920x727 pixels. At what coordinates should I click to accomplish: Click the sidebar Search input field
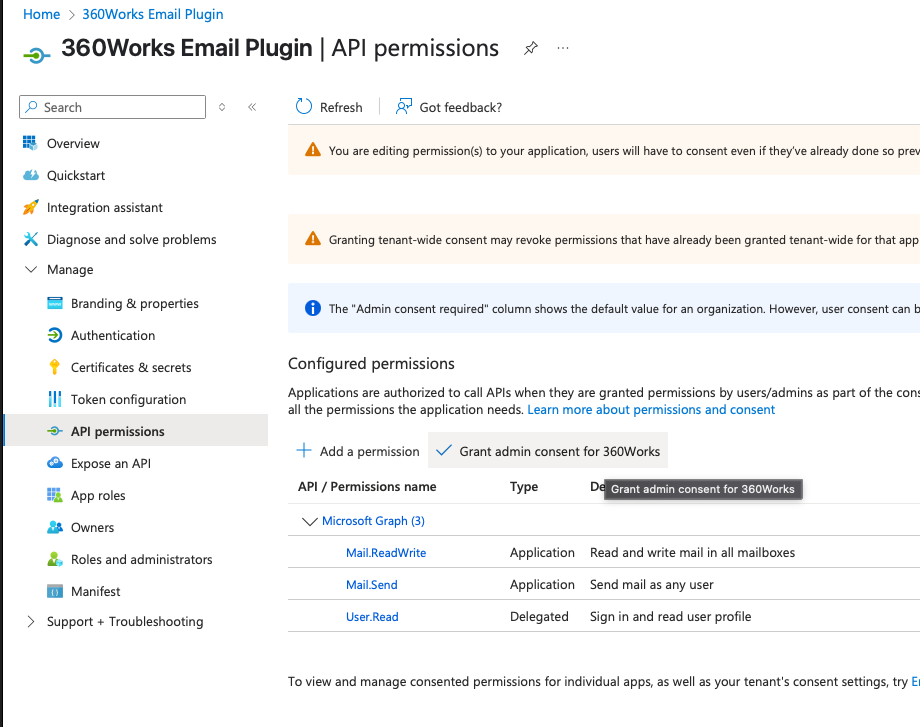coord(113,107)
